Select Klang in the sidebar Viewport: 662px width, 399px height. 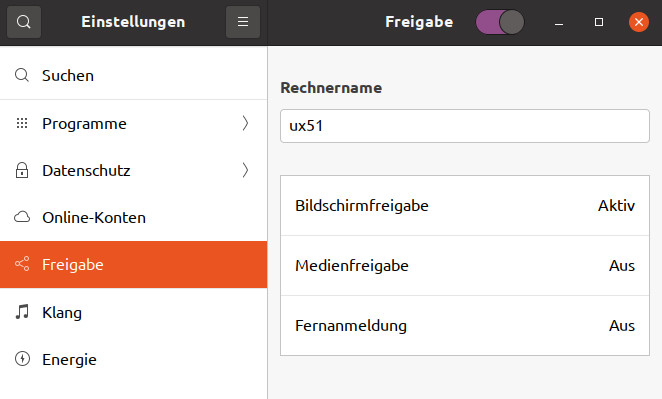tap(133, 312)
